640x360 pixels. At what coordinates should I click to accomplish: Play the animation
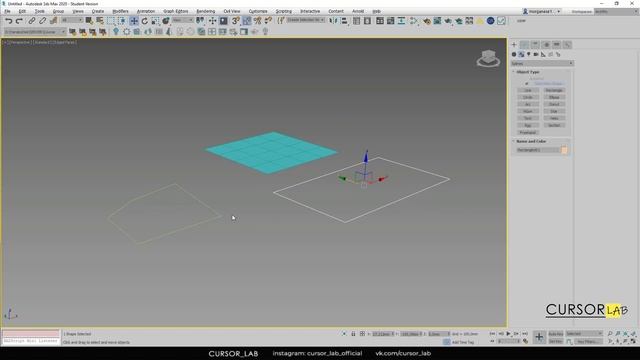(x=509, y=334)
